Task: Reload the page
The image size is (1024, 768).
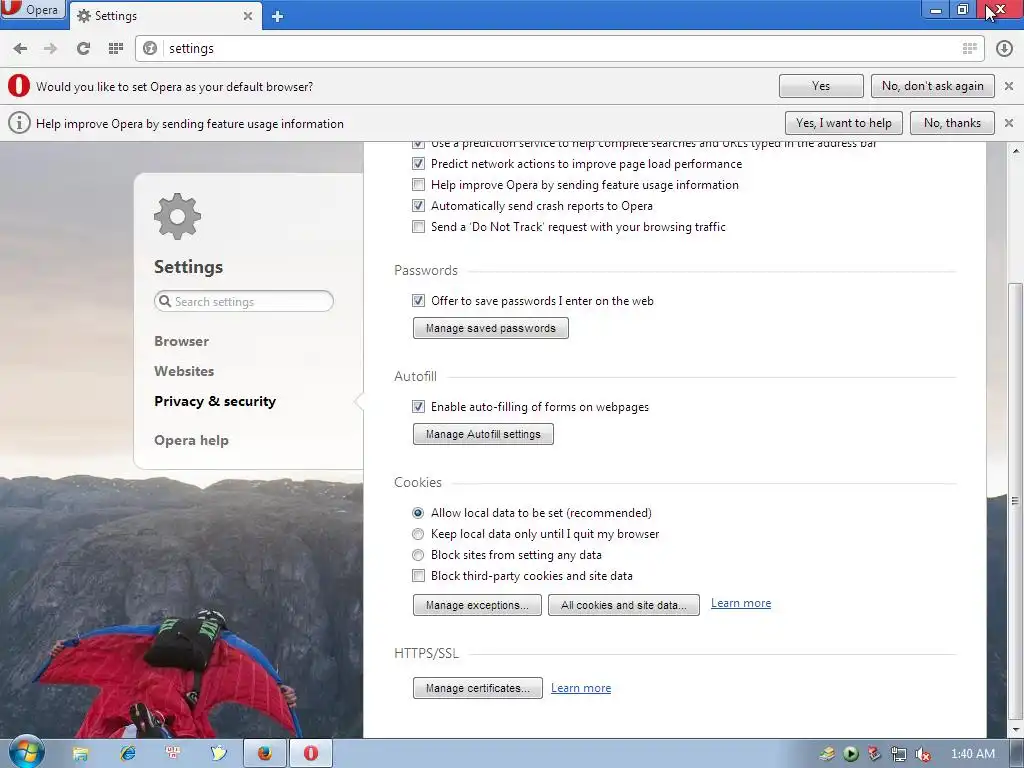Action: [83, 48]
